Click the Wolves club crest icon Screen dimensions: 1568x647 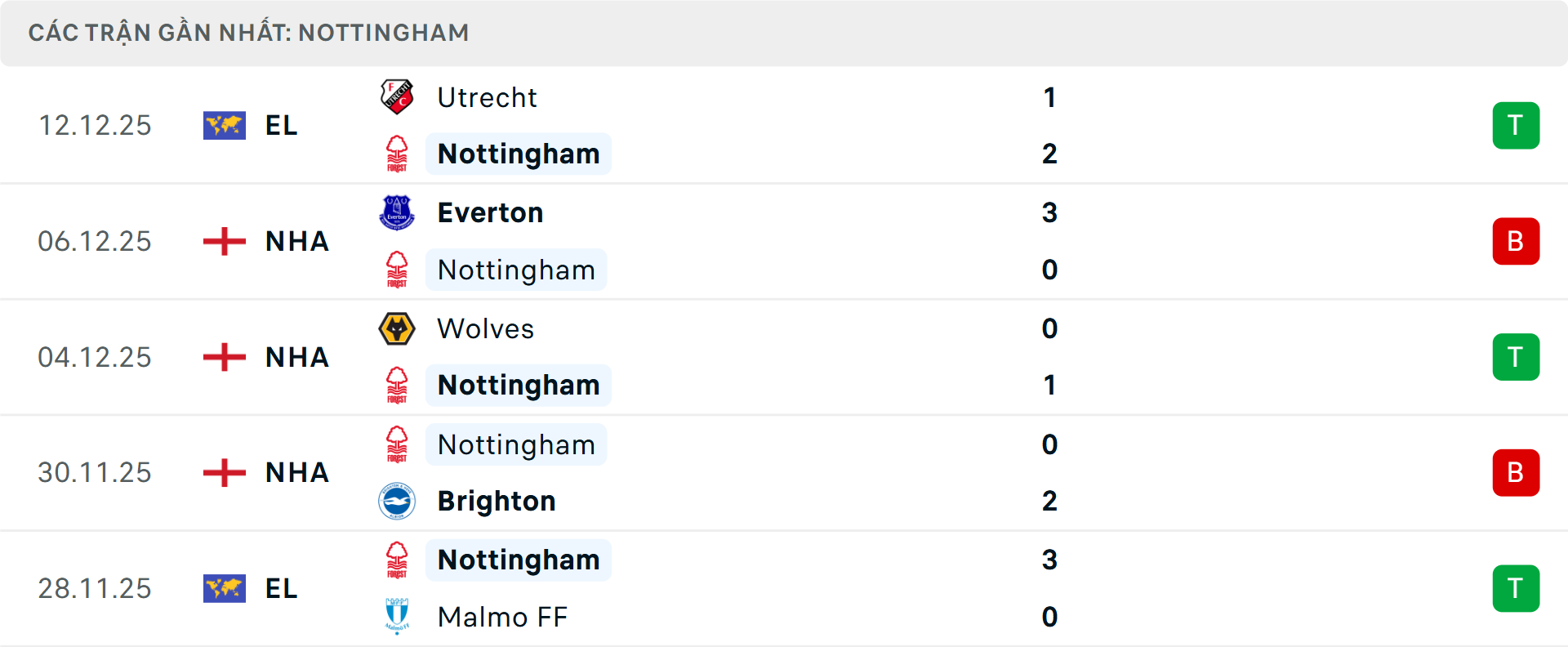397,328
